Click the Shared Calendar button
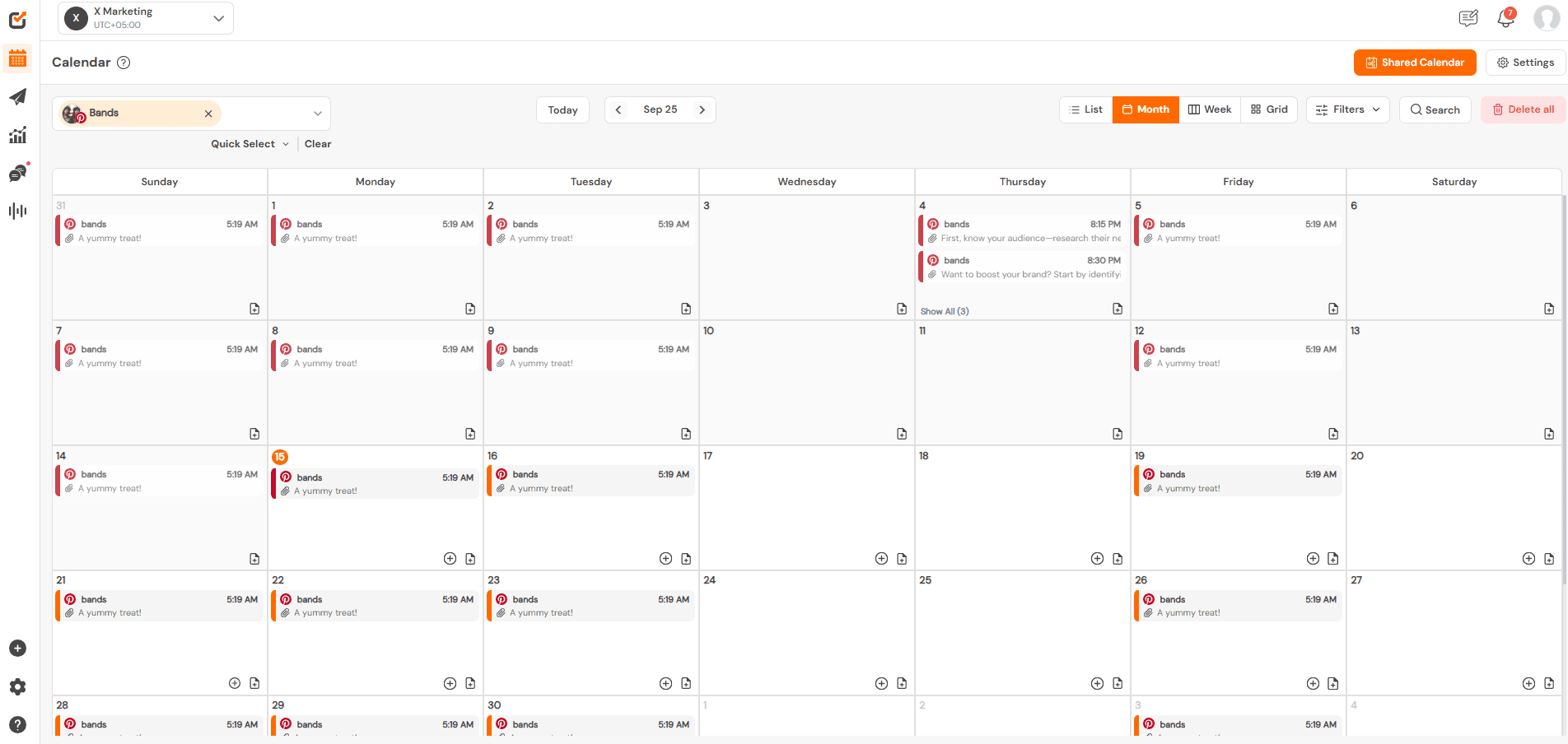This screenshot has width=1568, height=744. (1415, 62)
